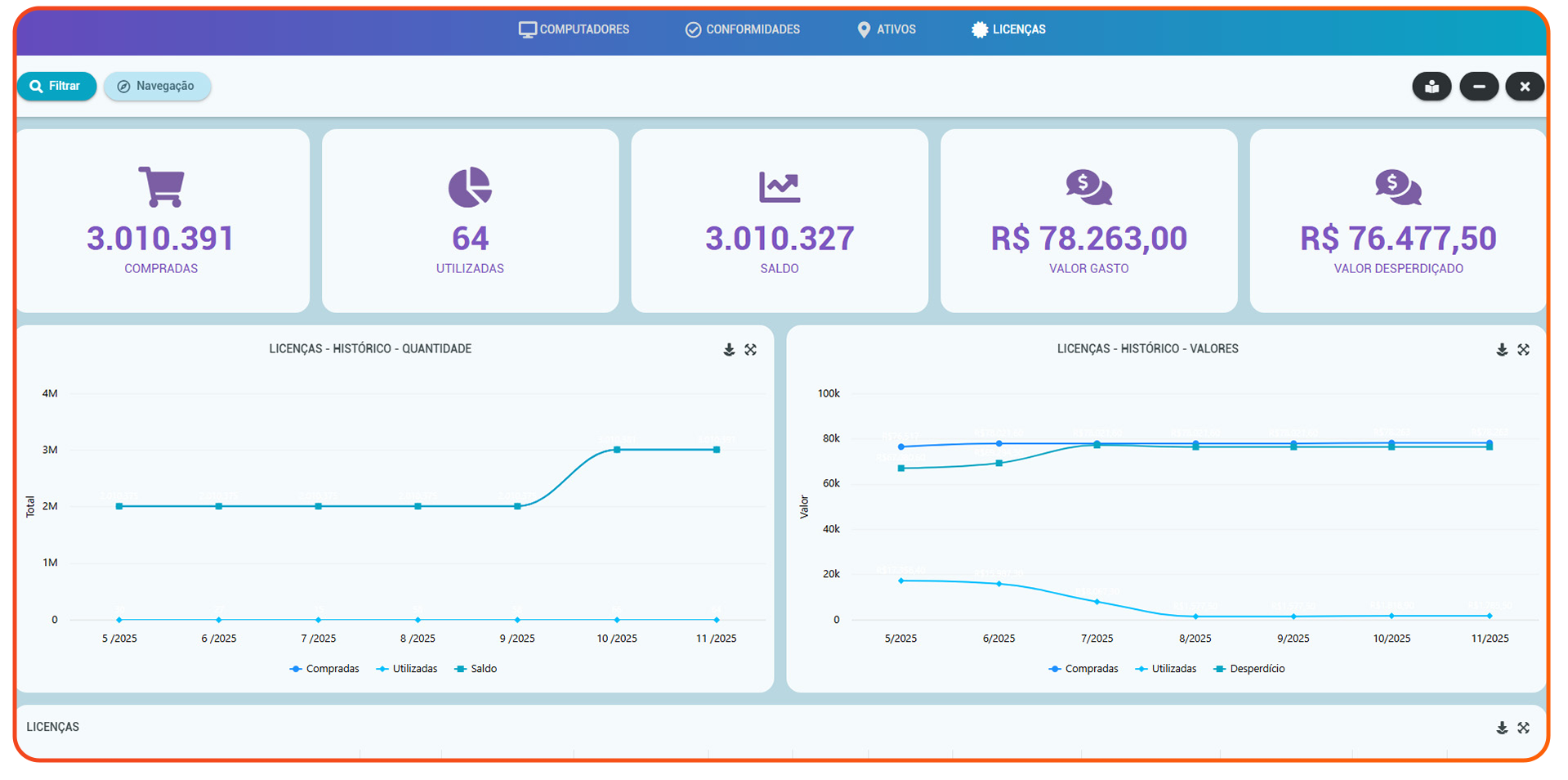
Task: Close the dashboard with X button
Action: click(1525, 87)
